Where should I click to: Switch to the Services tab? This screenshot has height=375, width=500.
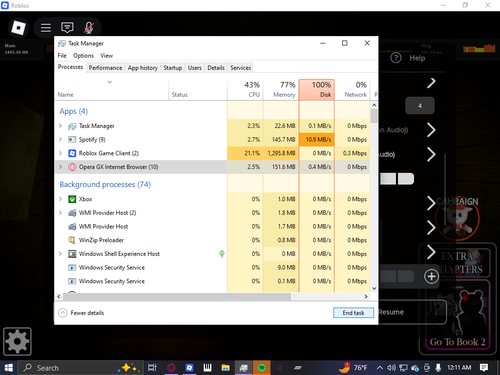pos(241,68)
